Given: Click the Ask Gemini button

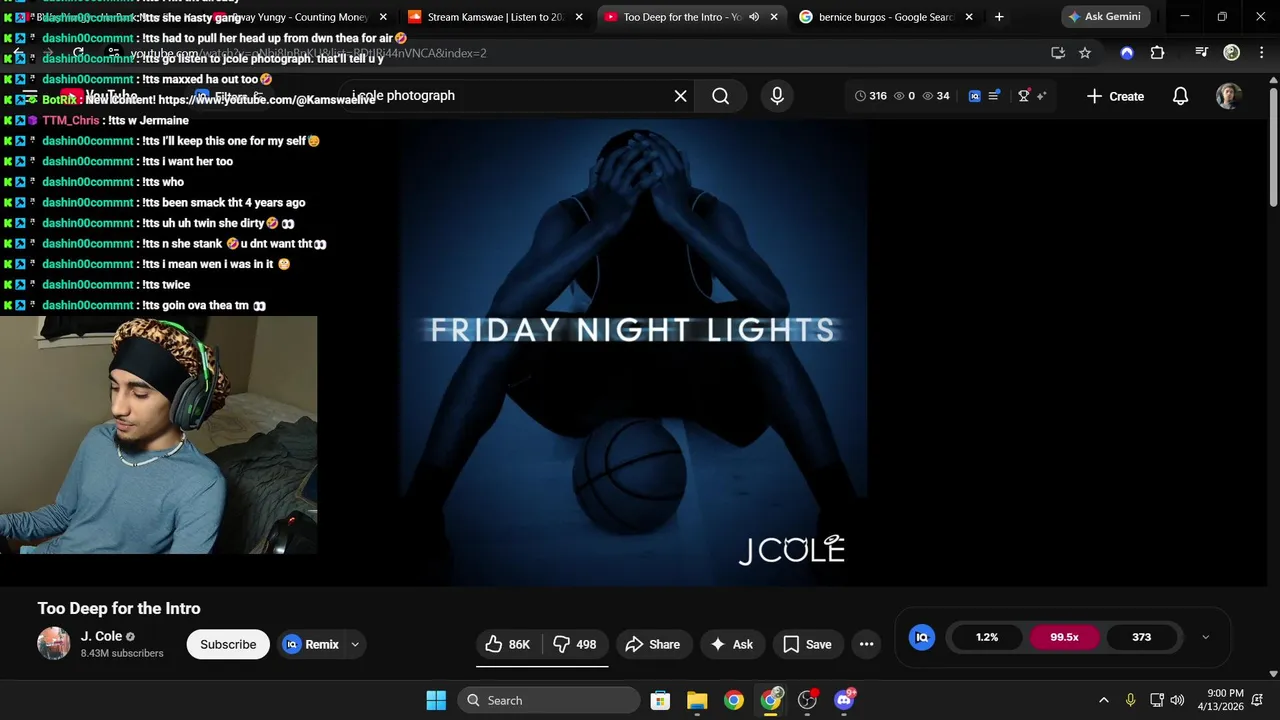Looking at the screenshot, I should (1105, 17).
